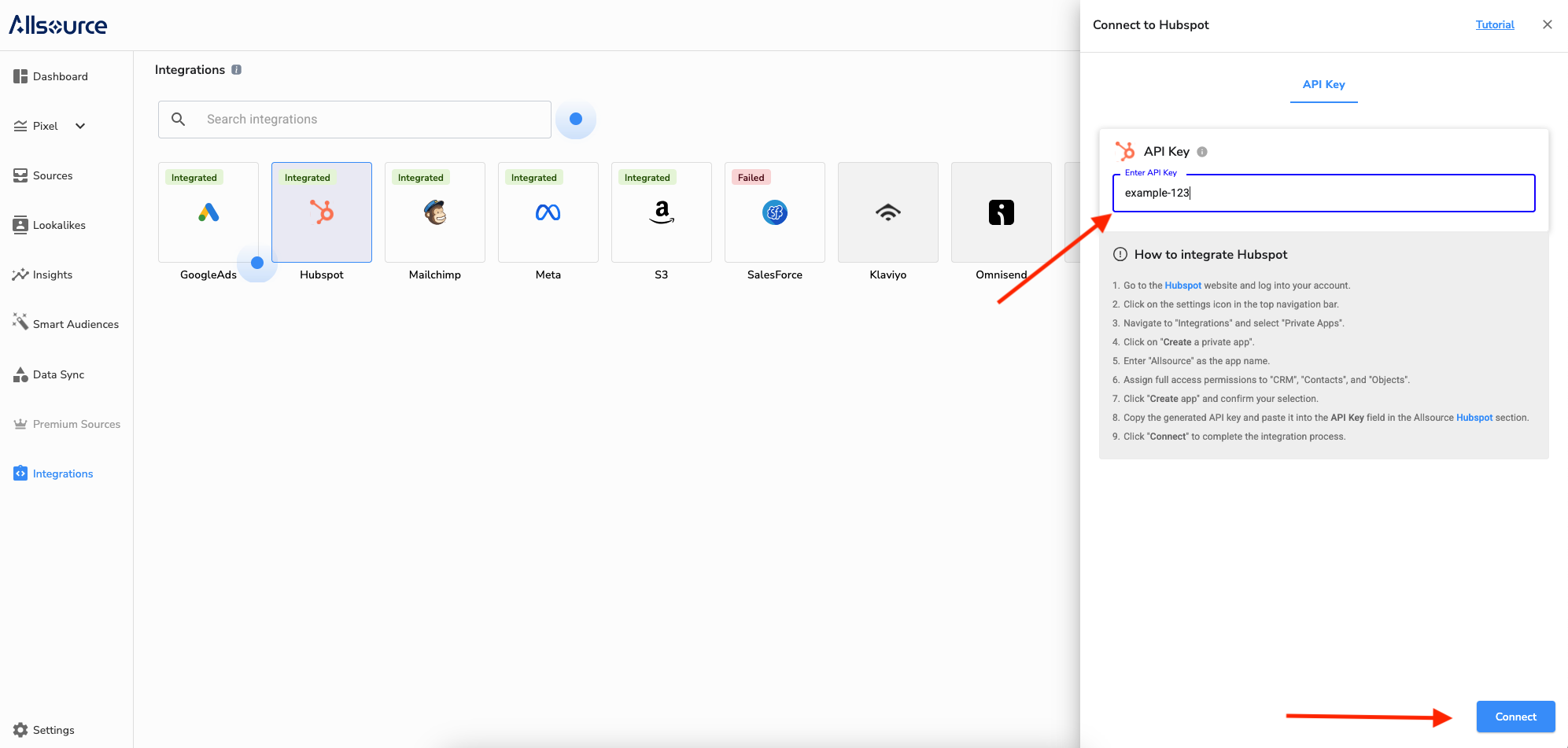Click the Klaviyo card label
Image resolution: width=1568 pixels, height=748 pixels.
click(888, 275)
